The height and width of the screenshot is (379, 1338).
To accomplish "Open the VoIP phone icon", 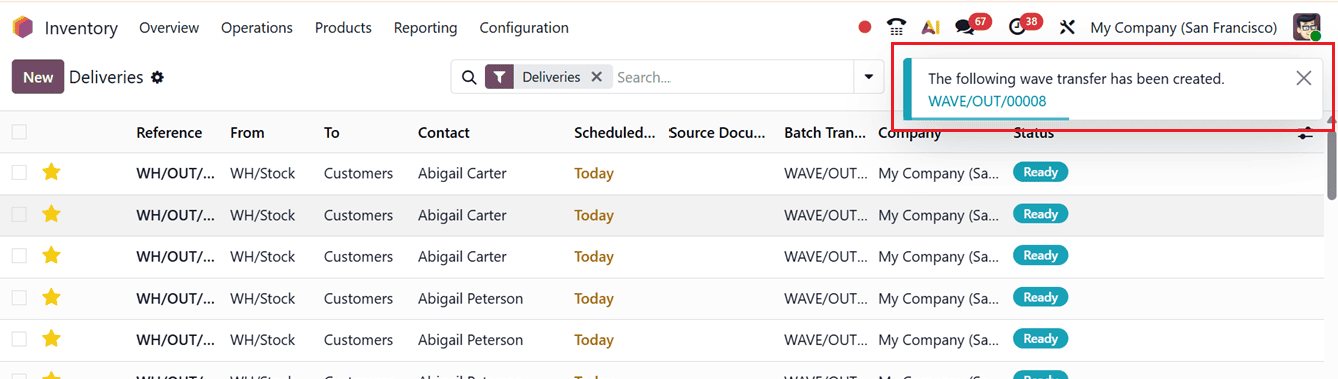I will pos(897,28).
